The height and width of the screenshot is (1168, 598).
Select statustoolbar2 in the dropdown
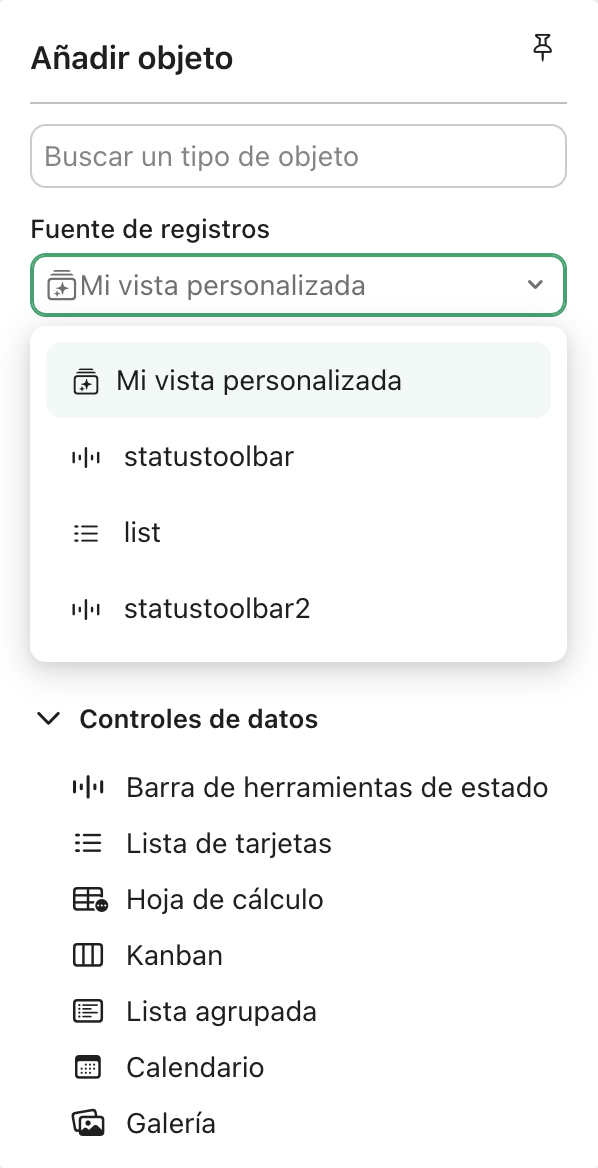tap(217, 608)
